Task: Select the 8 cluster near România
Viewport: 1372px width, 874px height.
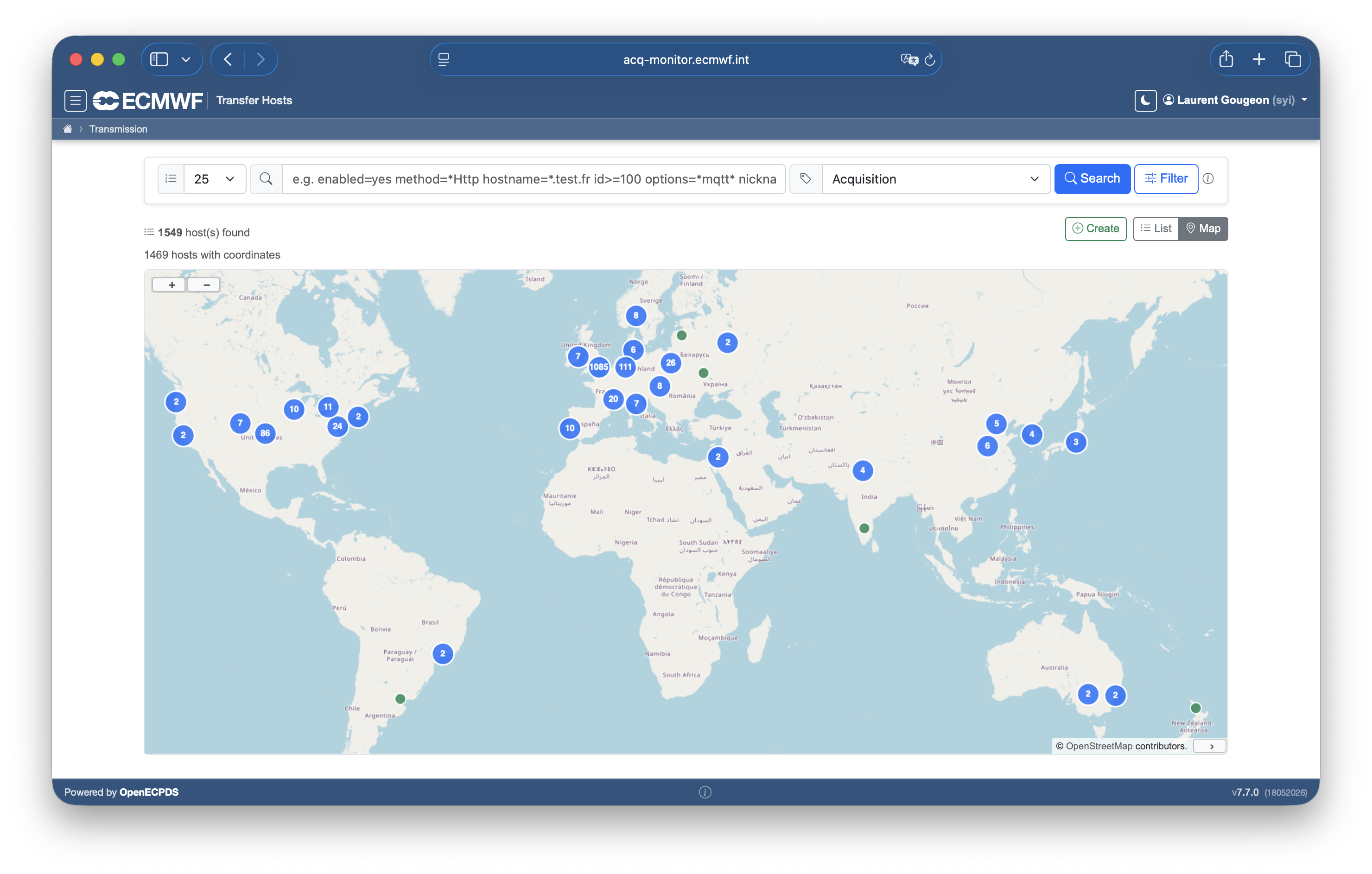Action: [659, 386]
